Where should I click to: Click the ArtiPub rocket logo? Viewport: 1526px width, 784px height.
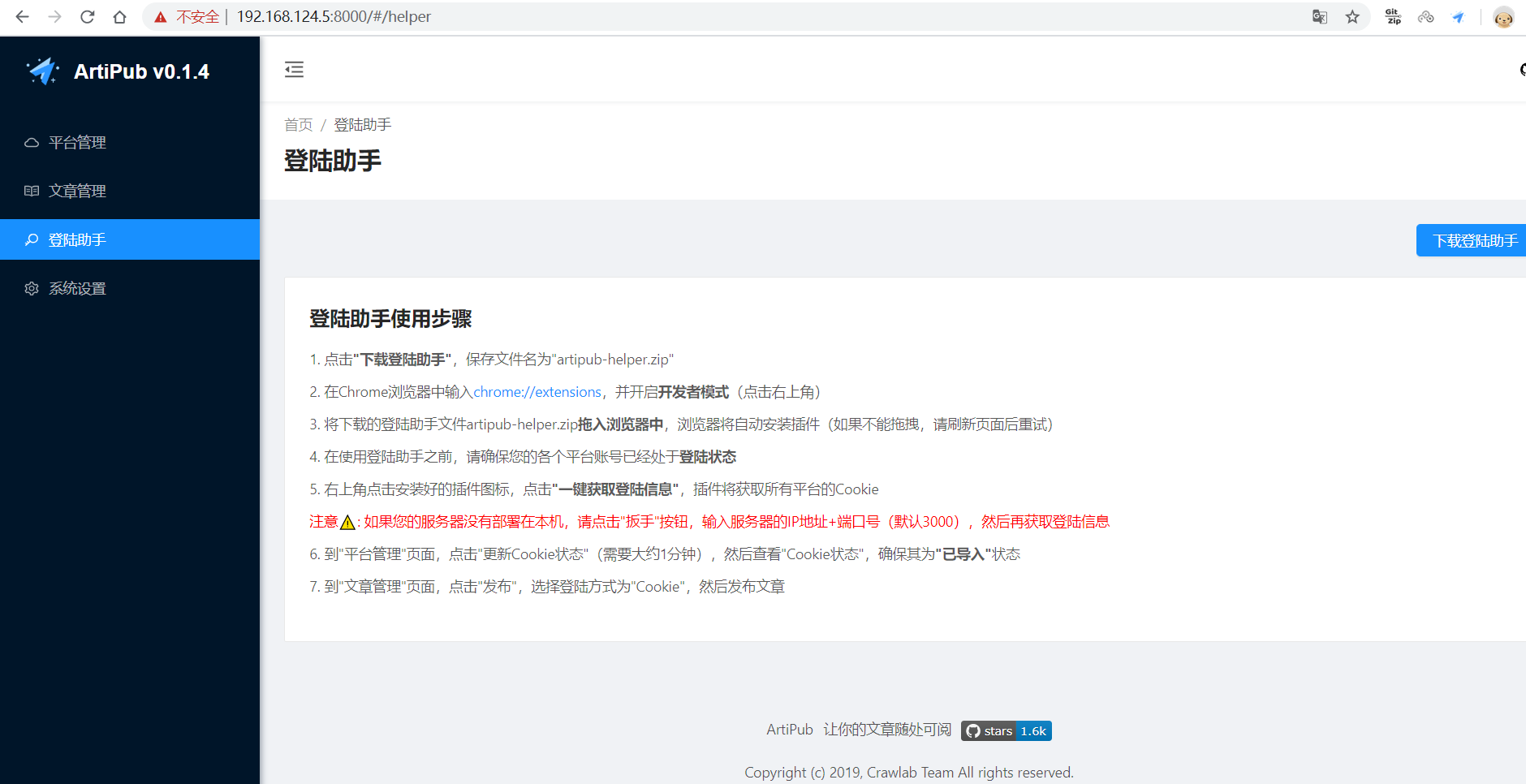pos(43,71)
